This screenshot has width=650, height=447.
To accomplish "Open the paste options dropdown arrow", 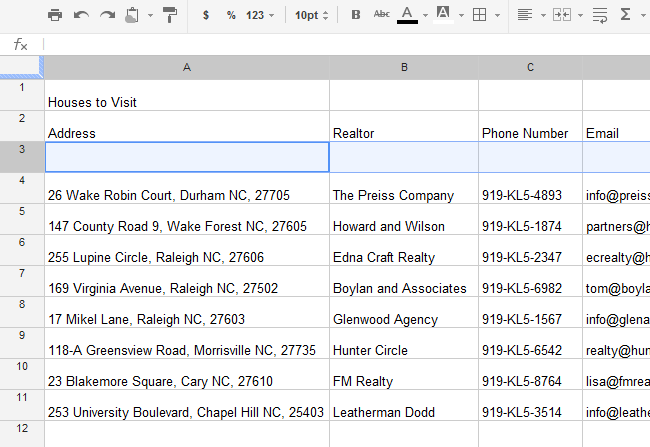I will (150, 16).
